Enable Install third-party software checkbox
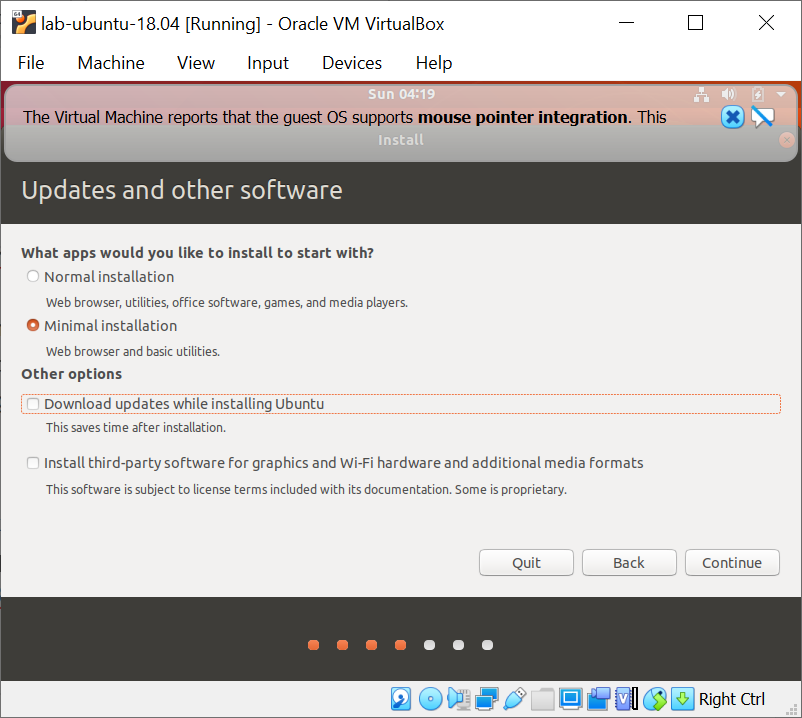Image resolution: width=802 pixels, height=718 pixels. [x=33, y=463]
